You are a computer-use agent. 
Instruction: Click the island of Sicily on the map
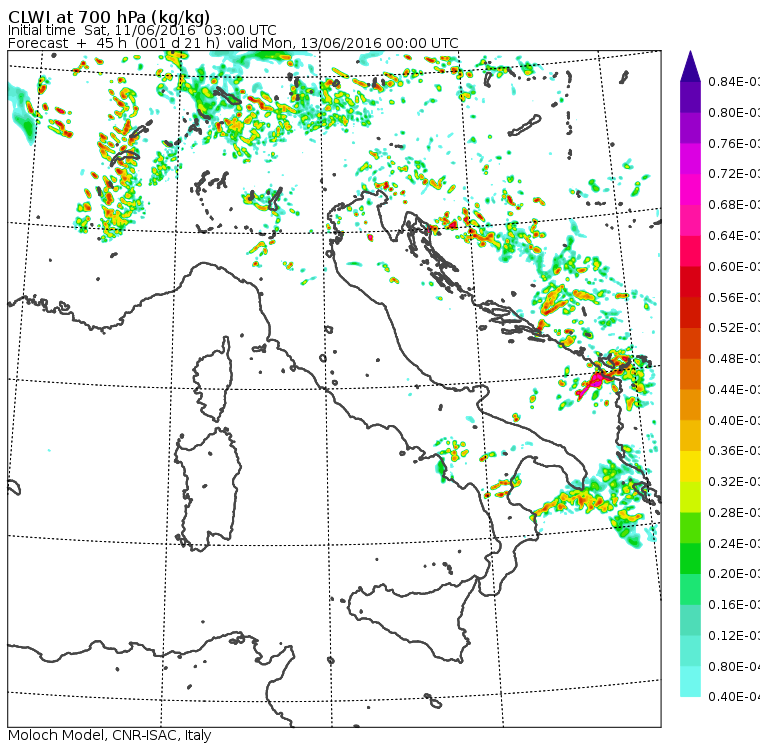coord(412,618)
